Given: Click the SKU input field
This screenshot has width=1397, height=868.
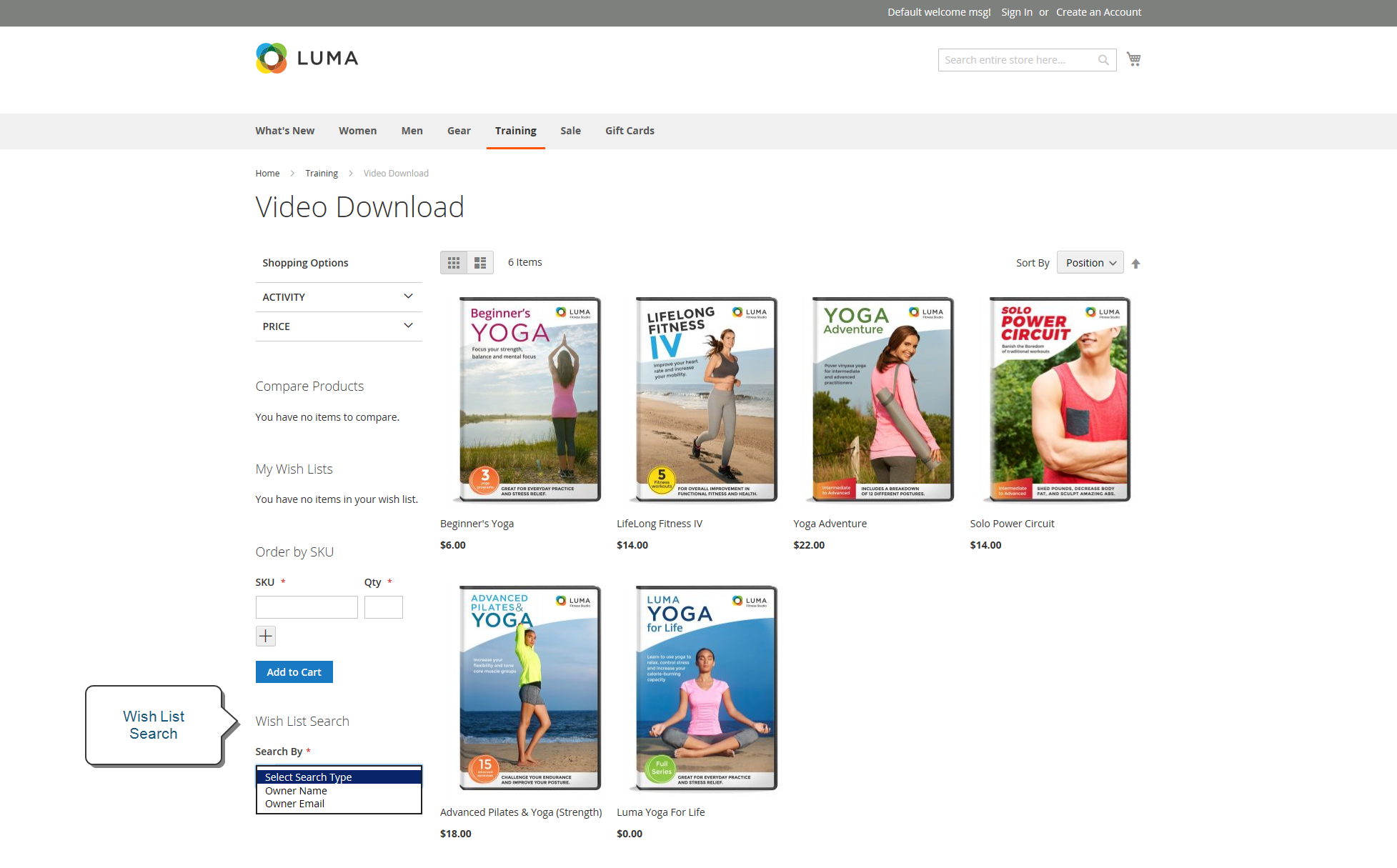Looking at the screenshot, I should pos(307,607).
